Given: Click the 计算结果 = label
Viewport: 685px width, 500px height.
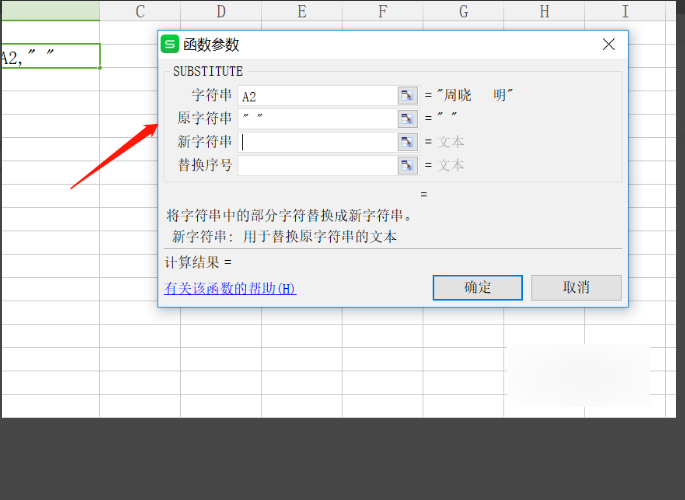Looking at the screenshot, I should pyautogui.click(x=198, y=262).
